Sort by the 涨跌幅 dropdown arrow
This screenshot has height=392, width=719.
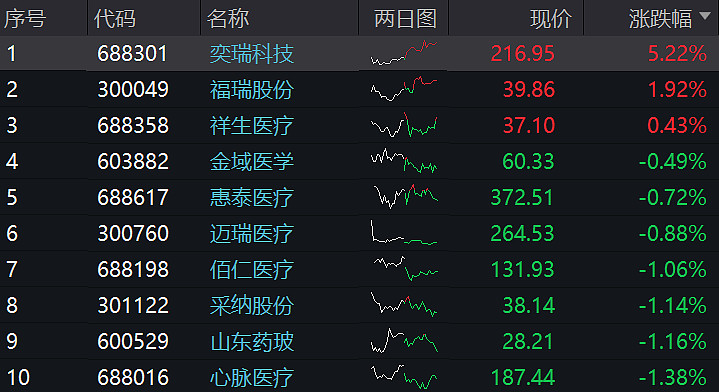705,16
